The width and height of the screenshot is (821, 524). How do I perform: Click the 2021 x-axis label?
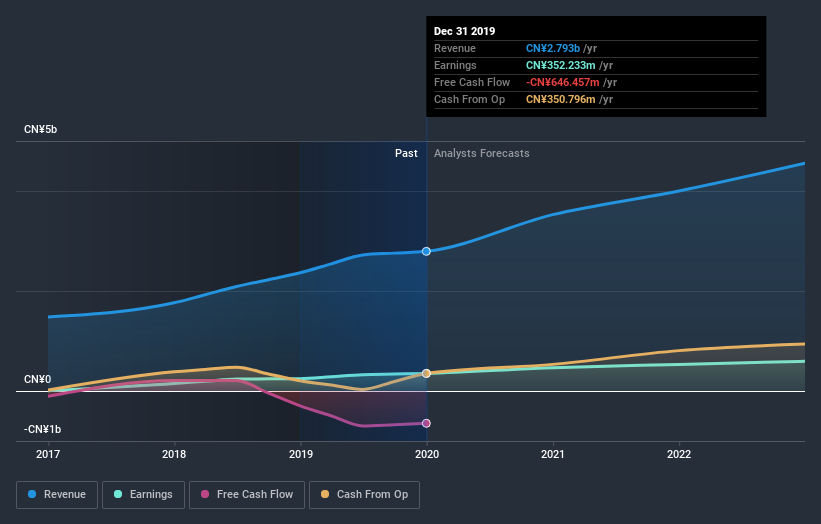coord(552,454)
